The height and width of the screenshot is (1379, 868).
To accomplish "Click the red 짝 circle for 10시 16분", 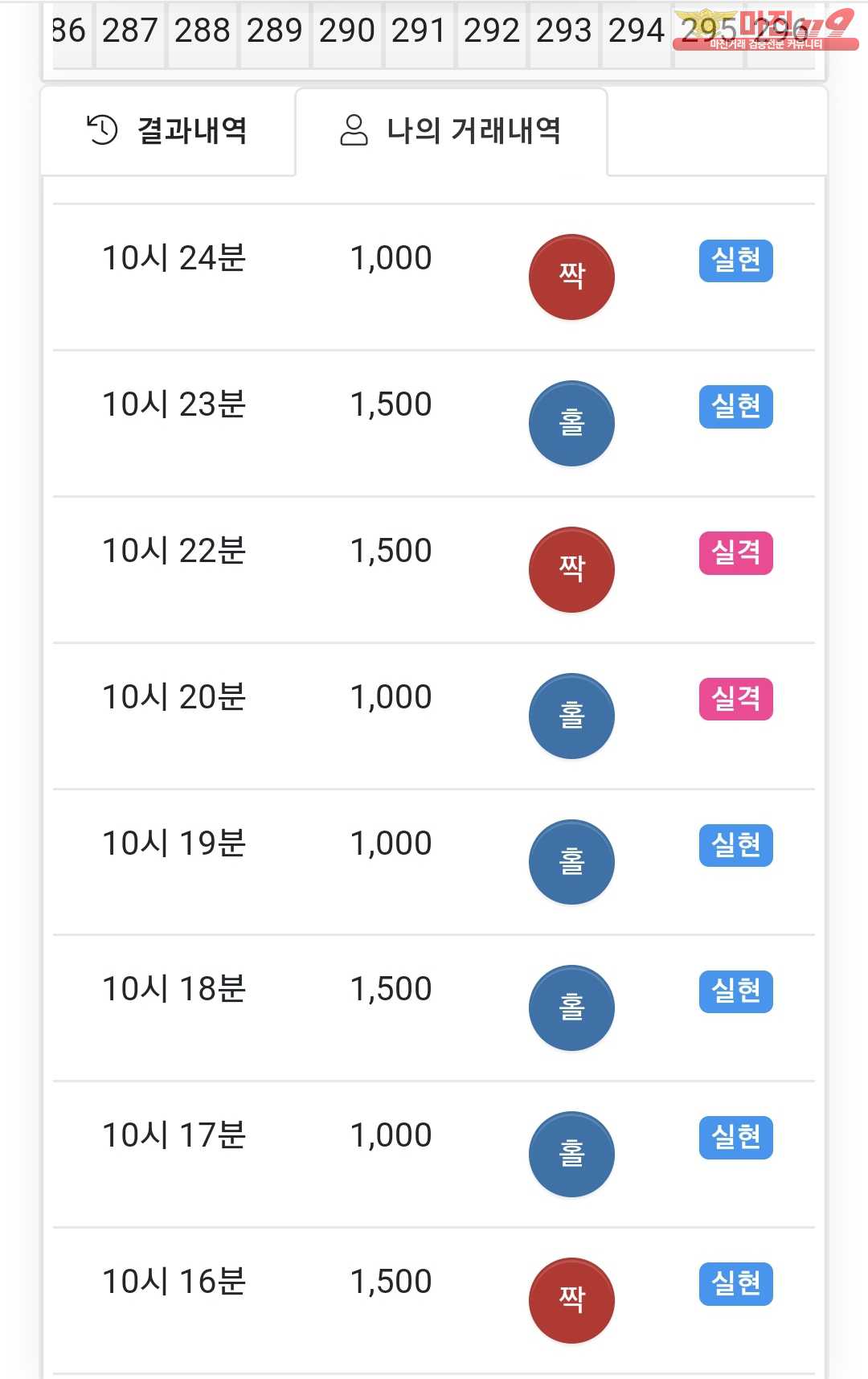I will click(571, 1300).
